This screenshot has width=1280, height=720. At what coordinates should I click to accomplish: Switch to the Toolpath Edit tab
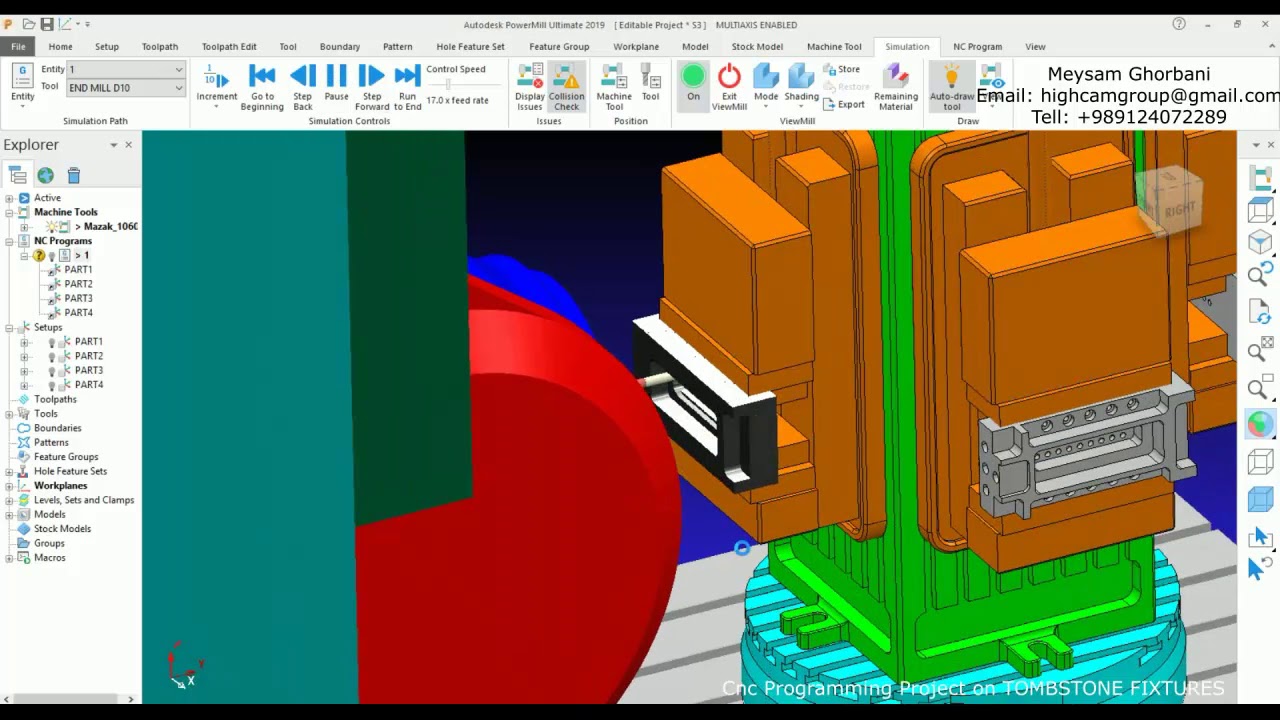click(229, 46)
